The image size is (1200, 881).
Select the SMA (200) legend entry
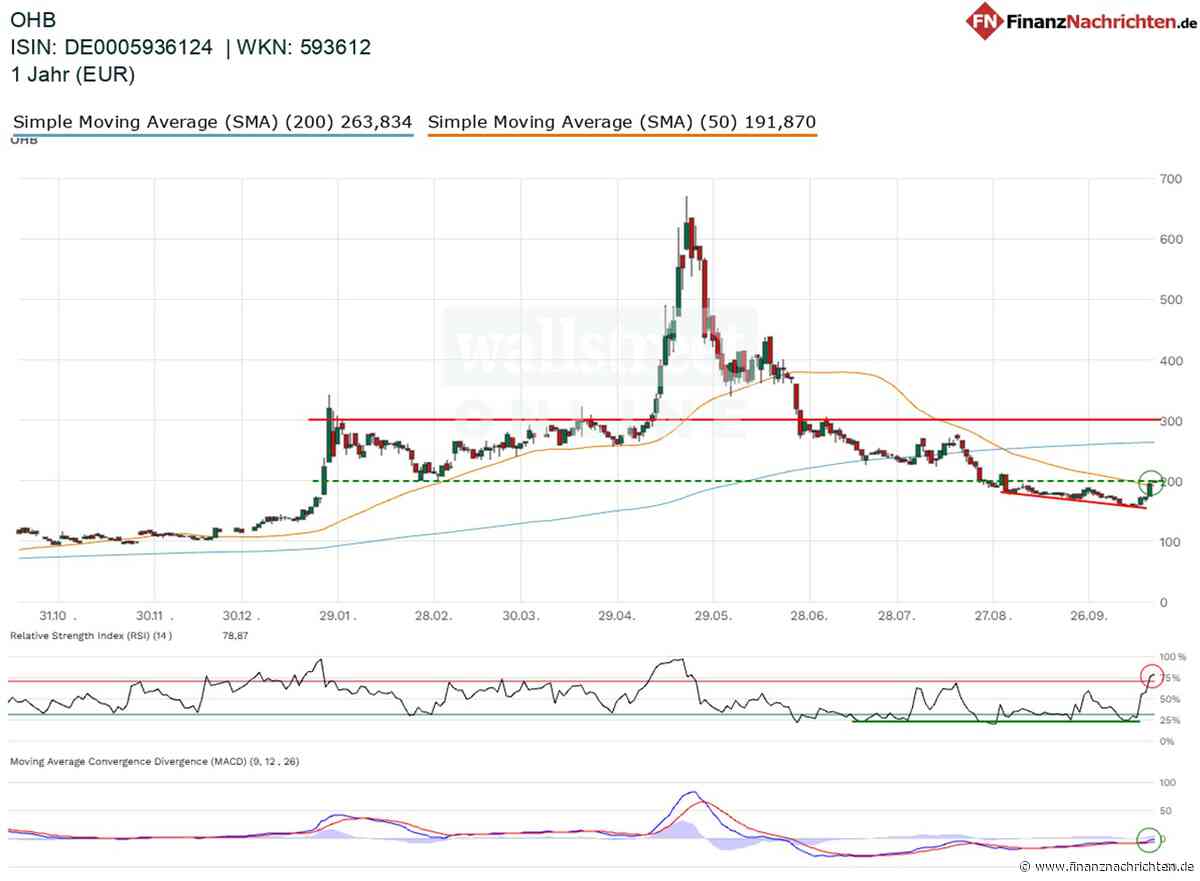[x=213, y=123]
